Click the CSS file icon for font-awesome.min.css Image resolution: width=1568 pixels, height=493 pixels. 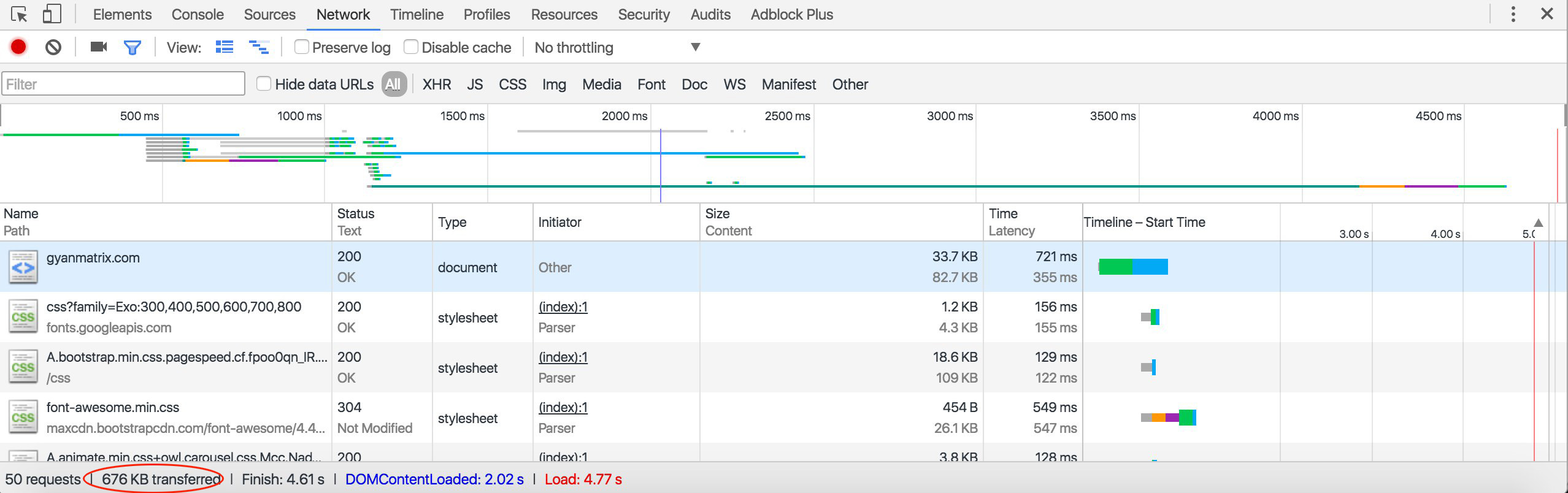23,418
